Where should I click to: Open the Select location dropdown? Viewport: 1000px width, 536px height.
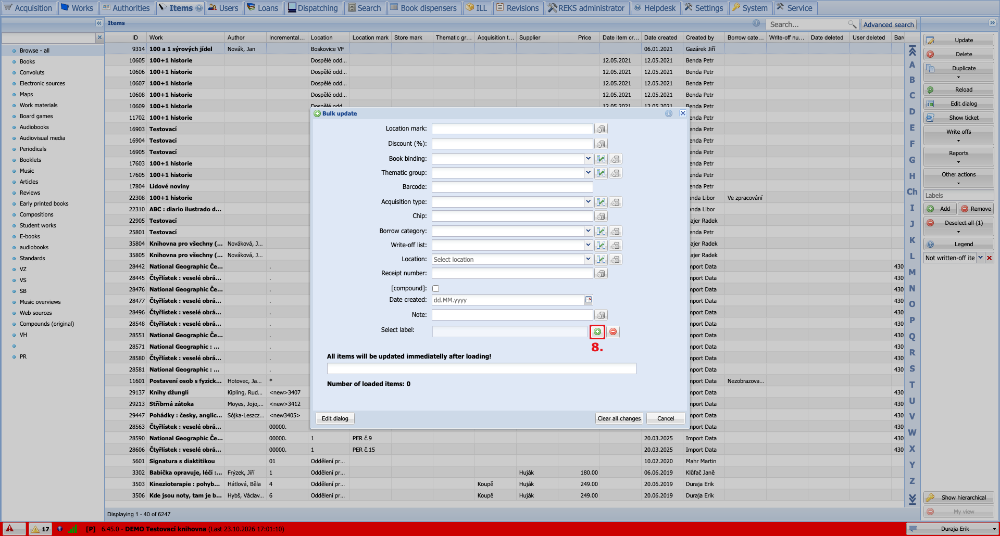point(588,260)
